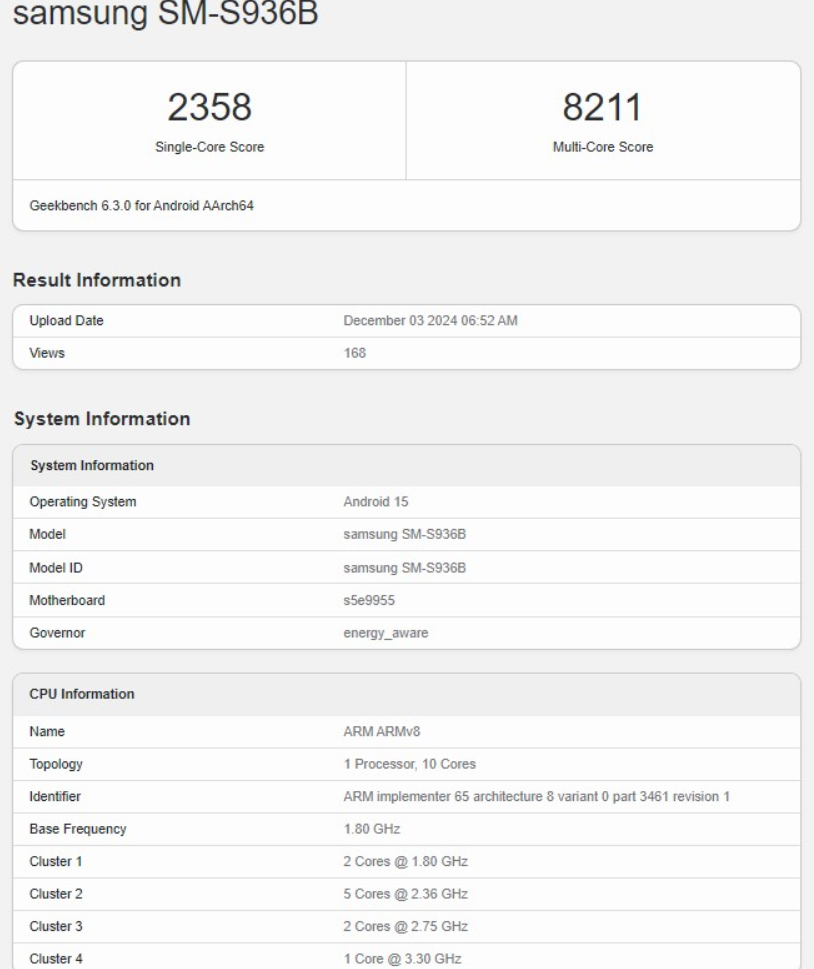Click the 'Android 15' value
The height and width of the screenshot is (969, 814).
376,502
